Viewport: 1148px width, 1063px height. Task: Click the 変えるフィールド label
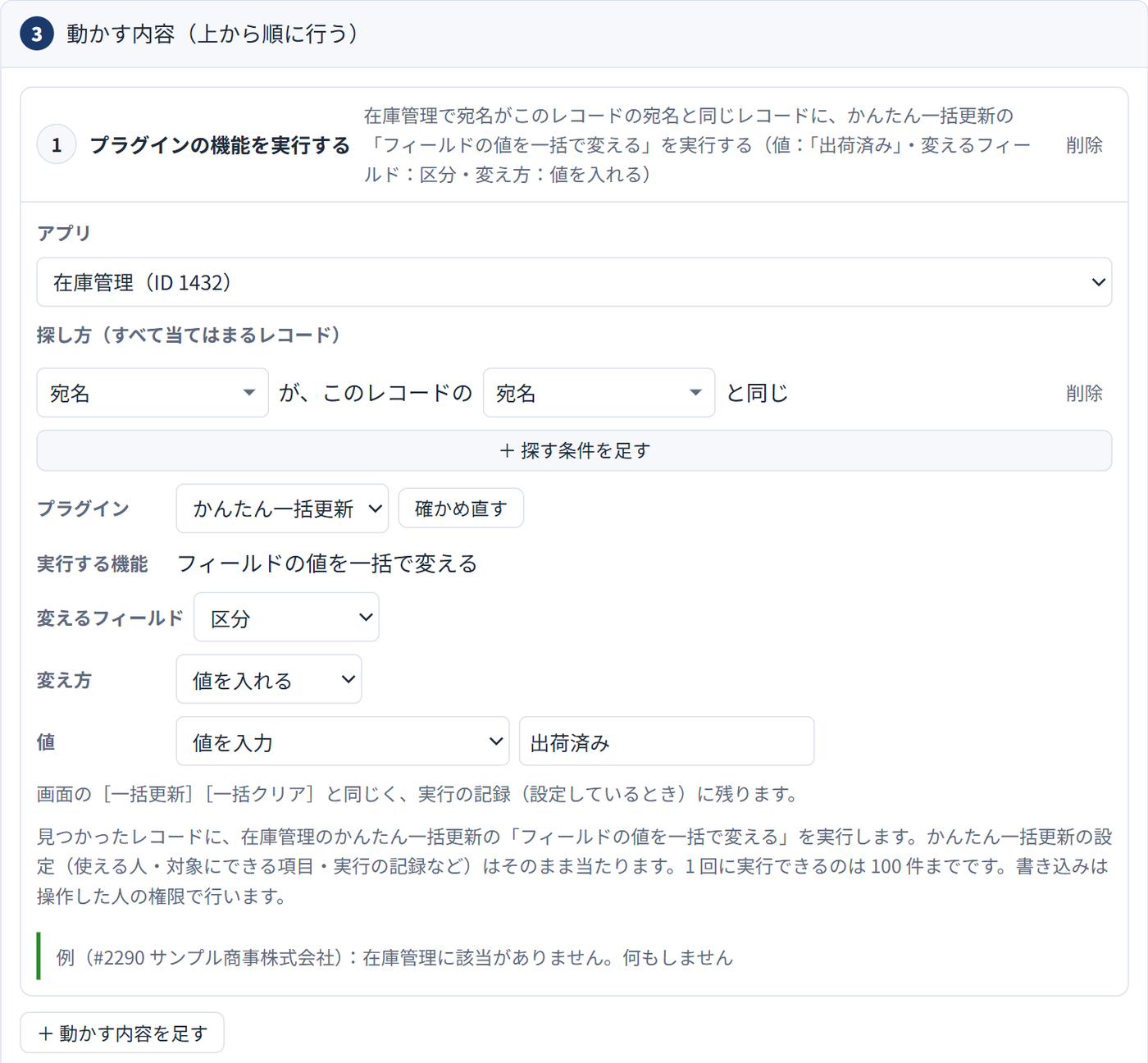[110, 618]
